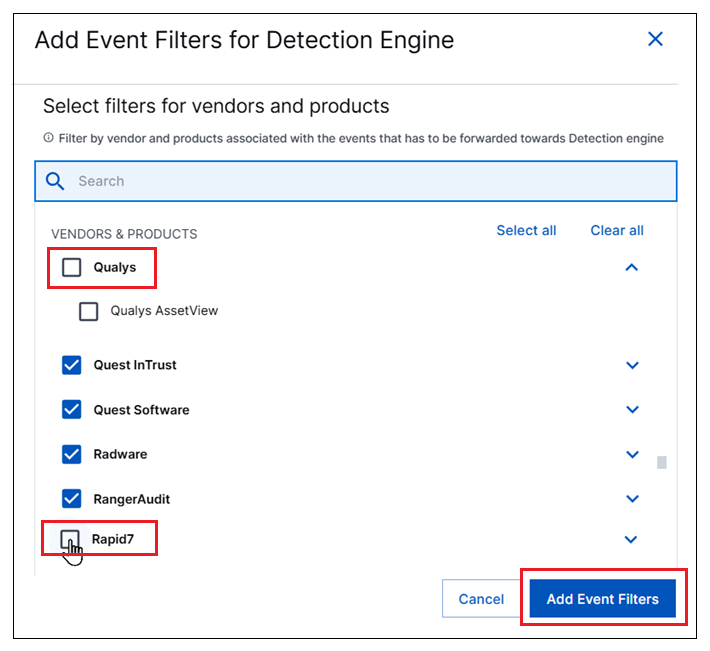Uncheck the Quest Software checkbox
710x651 pixels.
tap(72, 409)
